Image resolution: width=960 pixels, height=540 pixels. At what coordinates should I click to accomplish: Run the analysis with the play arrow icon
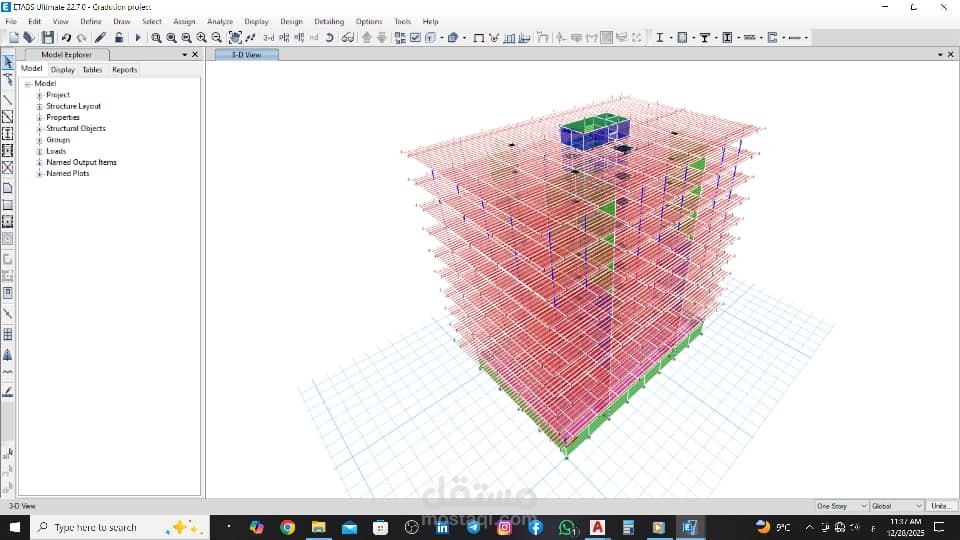coord(138,37)
